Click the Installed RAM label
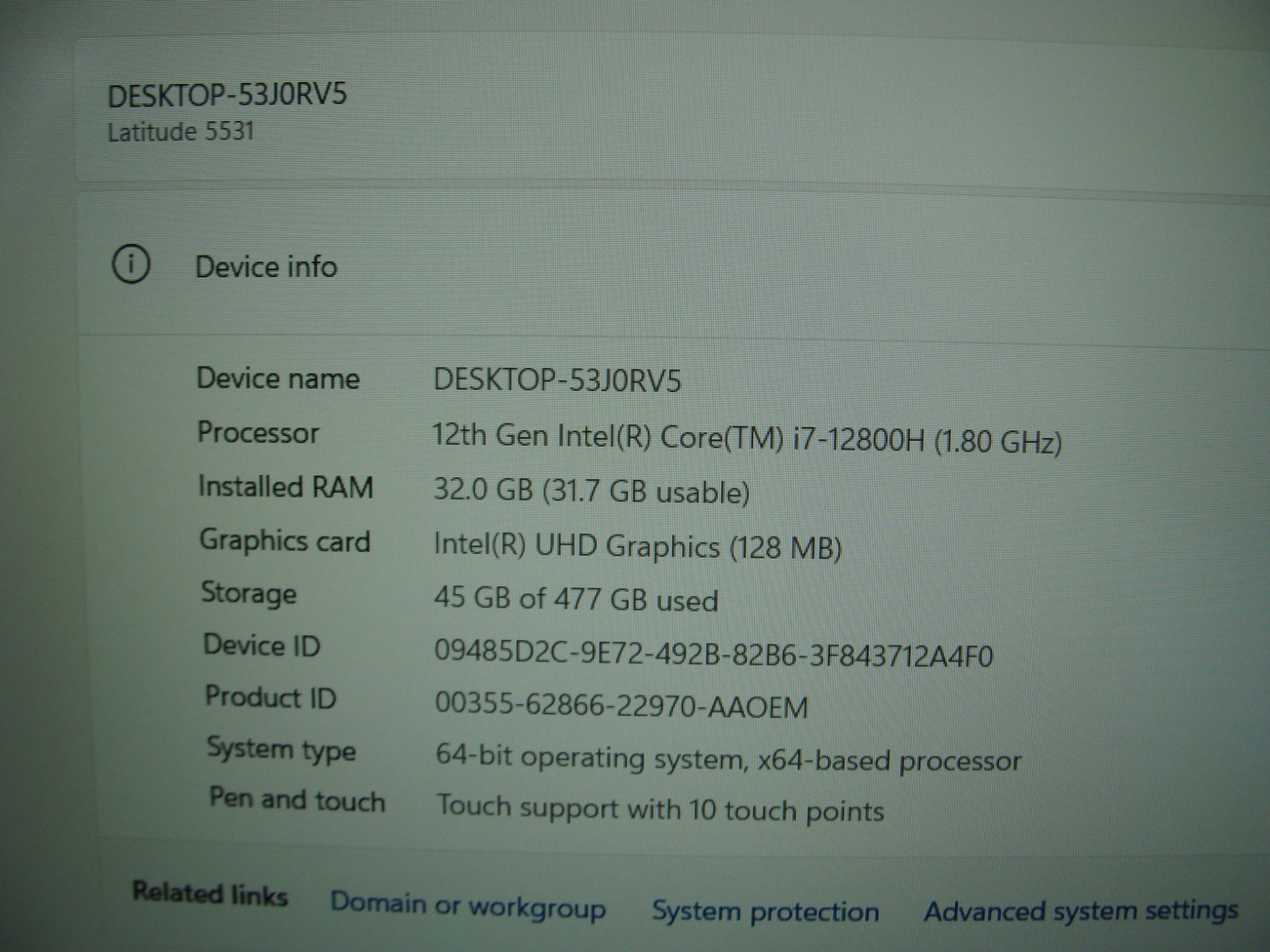1270x952 pixels. 286,486
